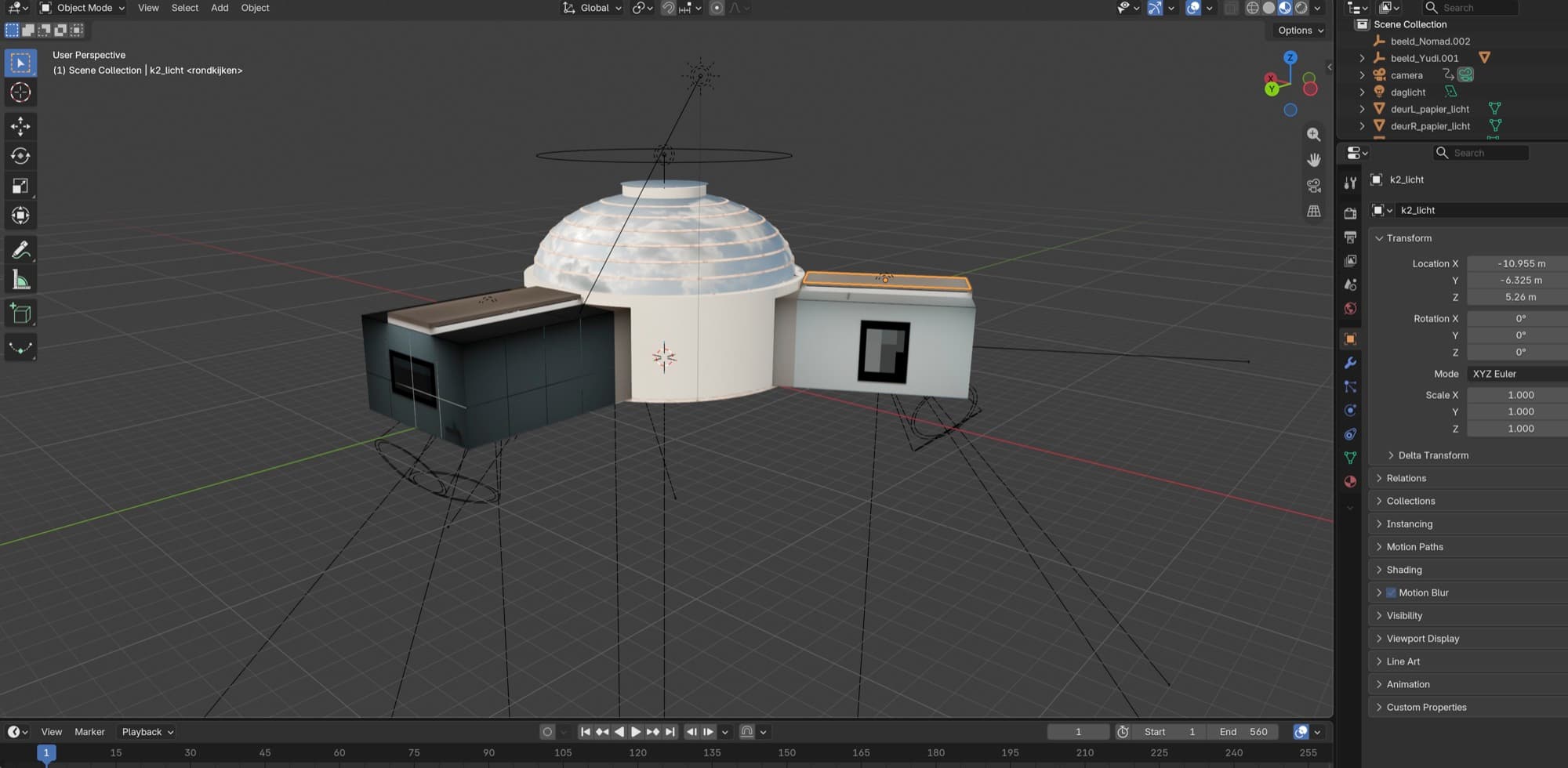Toggle proportional editing in header
The image size is (1568, 768).
(717, 8)
